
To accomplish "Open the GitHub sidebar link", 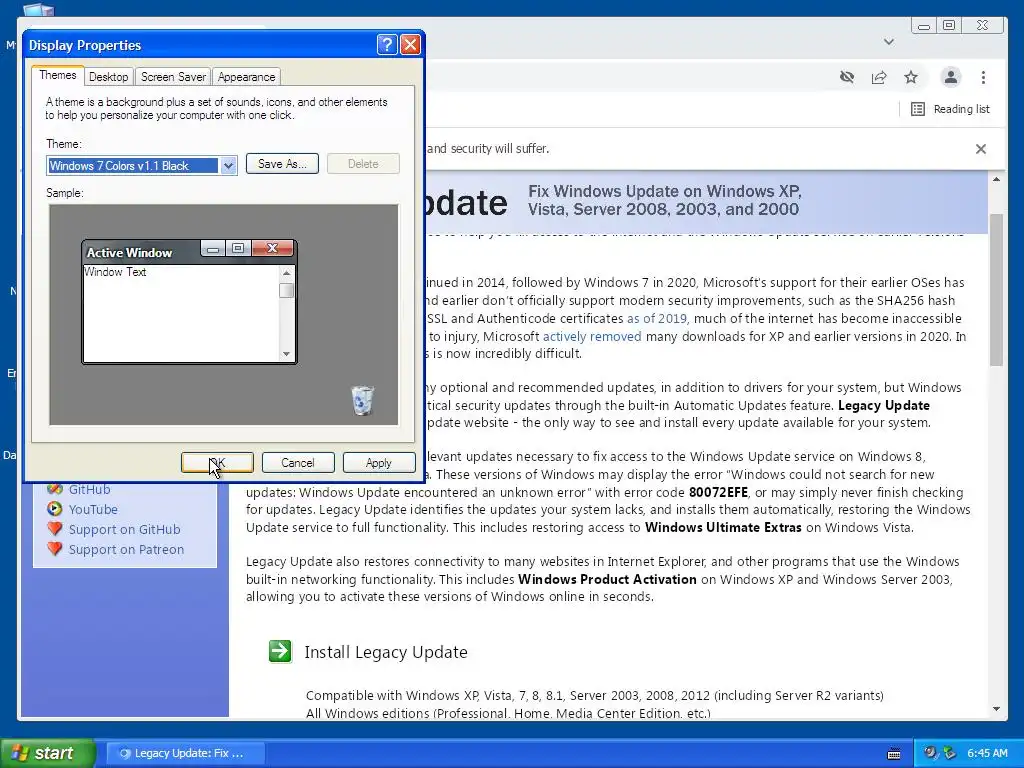I will coord(89,489).
